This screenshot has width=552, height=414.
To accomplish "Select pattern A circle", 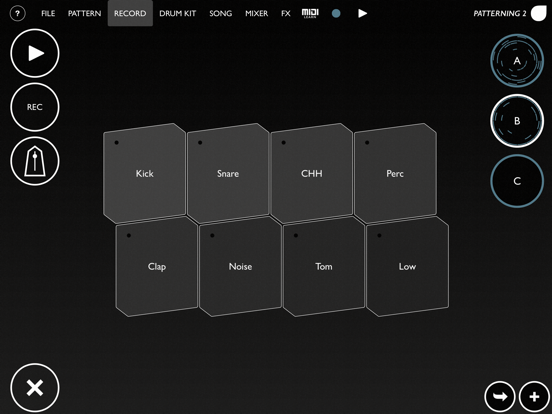I will pos(517,61).
